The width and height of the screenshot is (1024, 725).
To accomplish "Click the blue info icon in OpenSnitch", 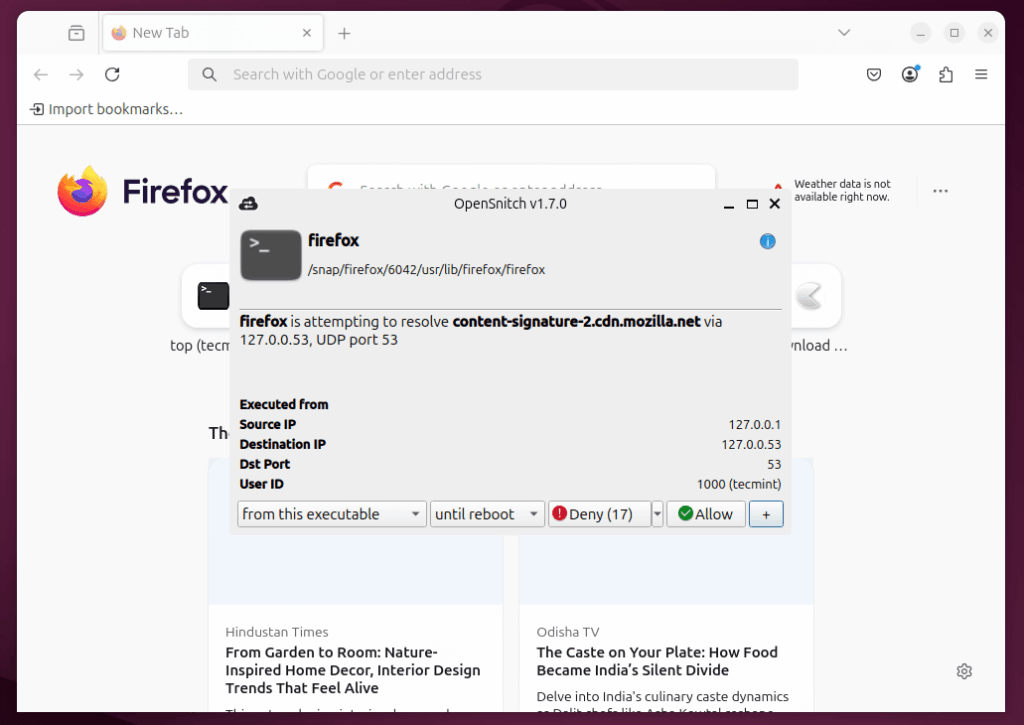I will click(x=767, y=241).
